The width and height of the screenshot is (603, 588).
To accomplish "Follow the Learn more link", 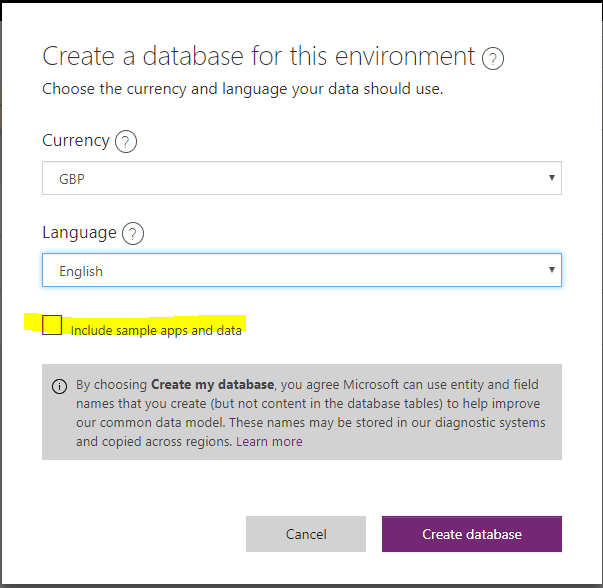I will [269, 441].
